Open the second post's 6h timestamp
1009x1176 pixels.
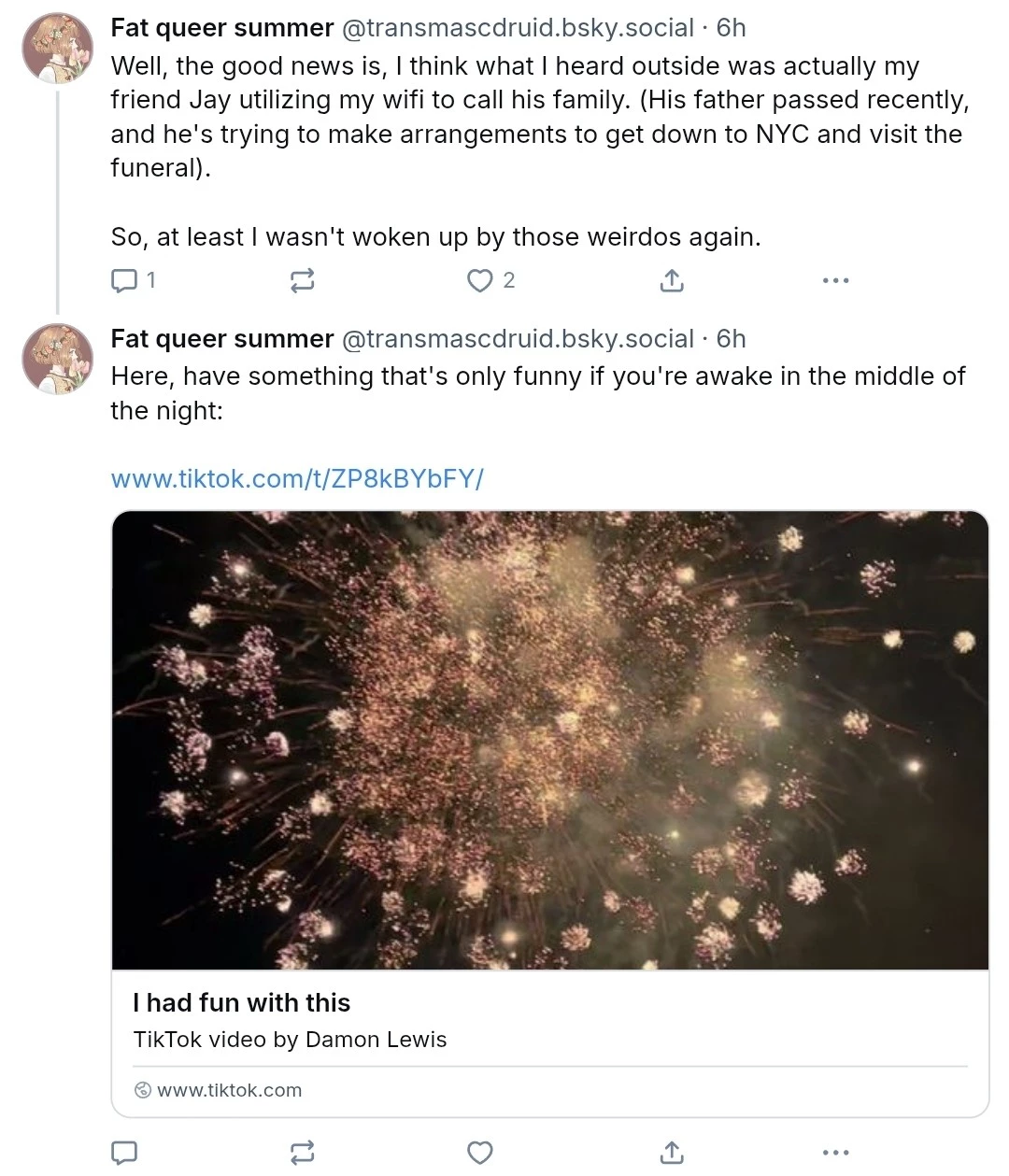click(x=731, y=339)
